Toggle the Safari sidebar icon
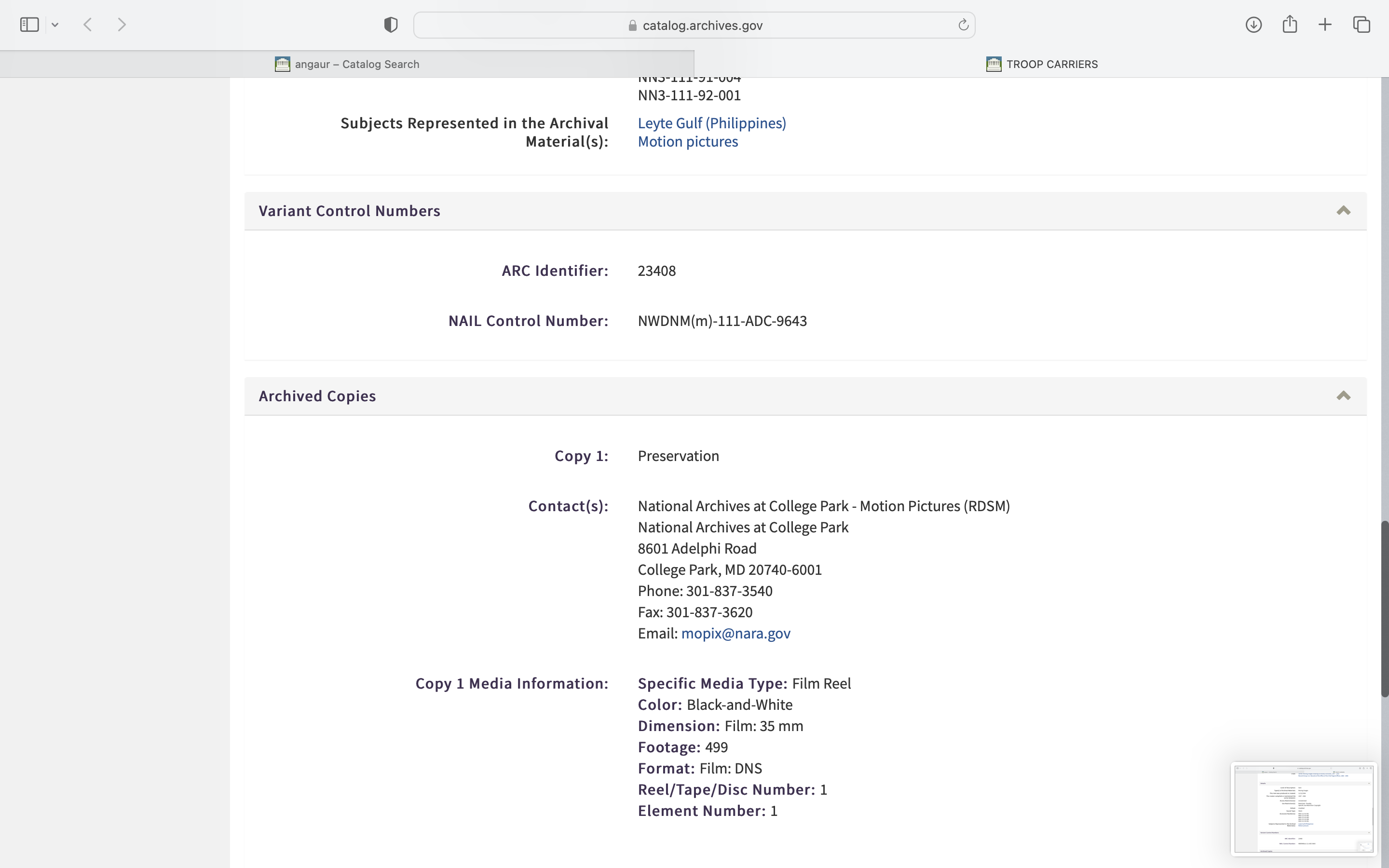 29,25
